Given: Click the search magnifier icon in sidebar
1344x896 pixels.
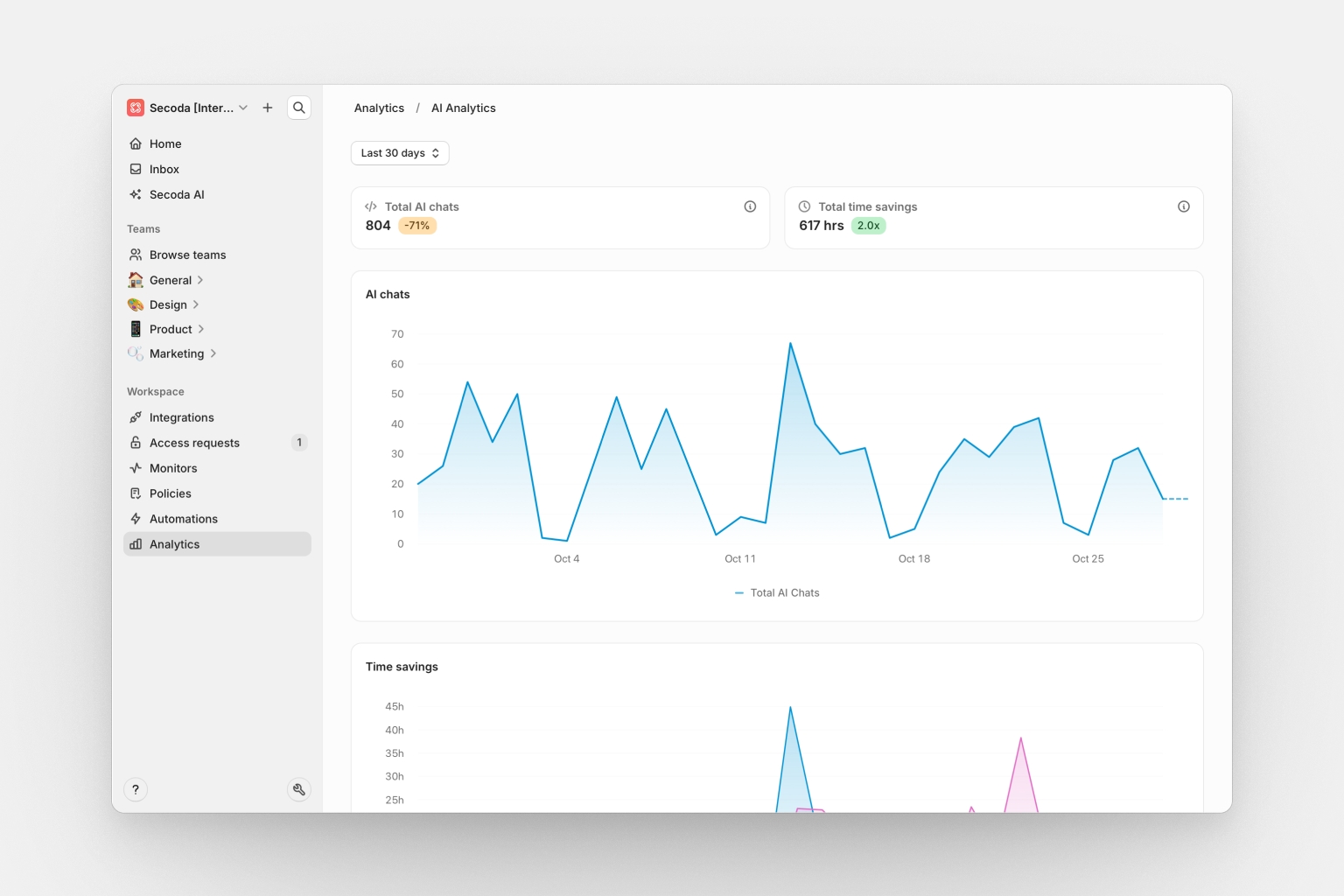Looking at the screenshot, I should point(299,108).
